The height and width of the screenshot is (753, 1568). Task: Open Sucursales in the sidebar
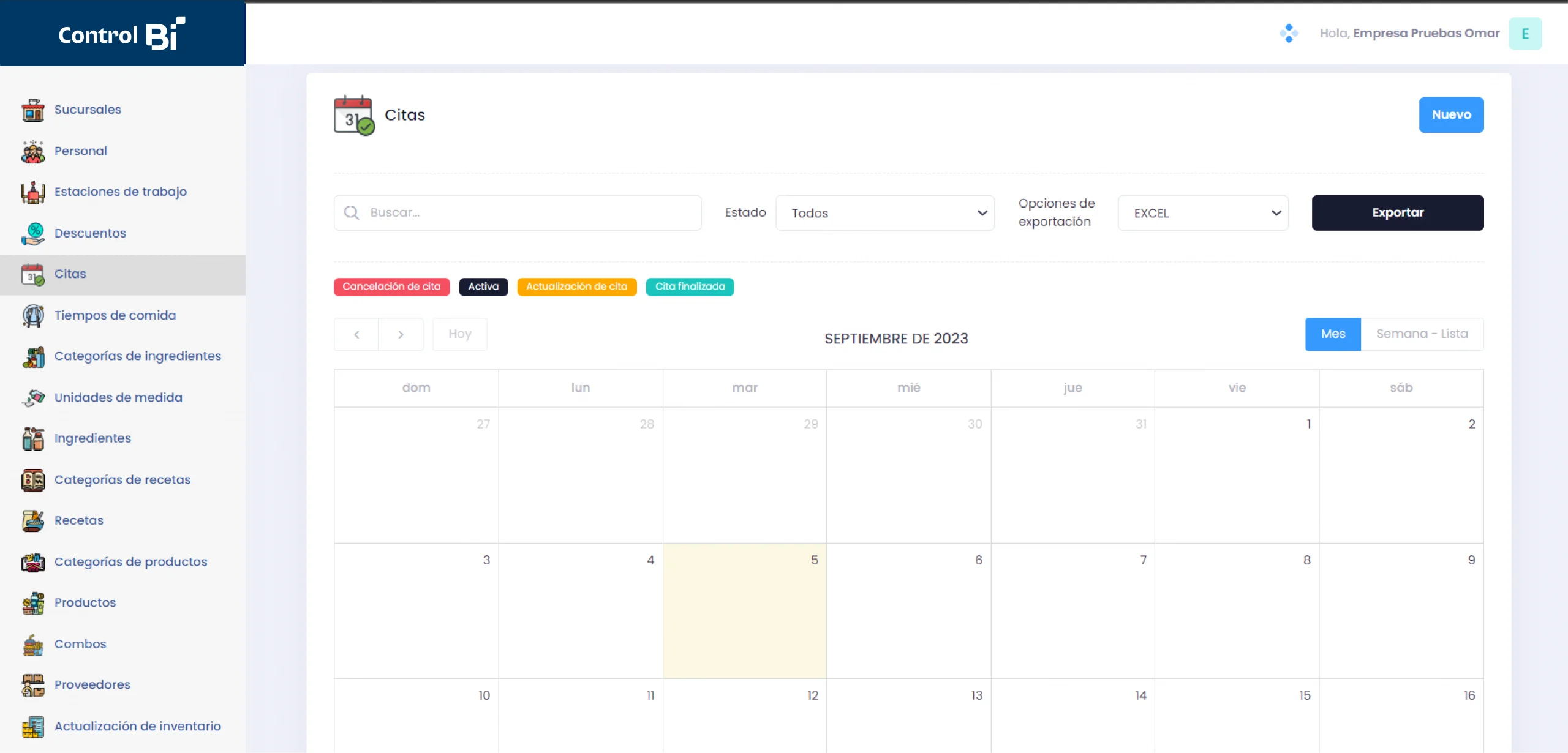88,110
